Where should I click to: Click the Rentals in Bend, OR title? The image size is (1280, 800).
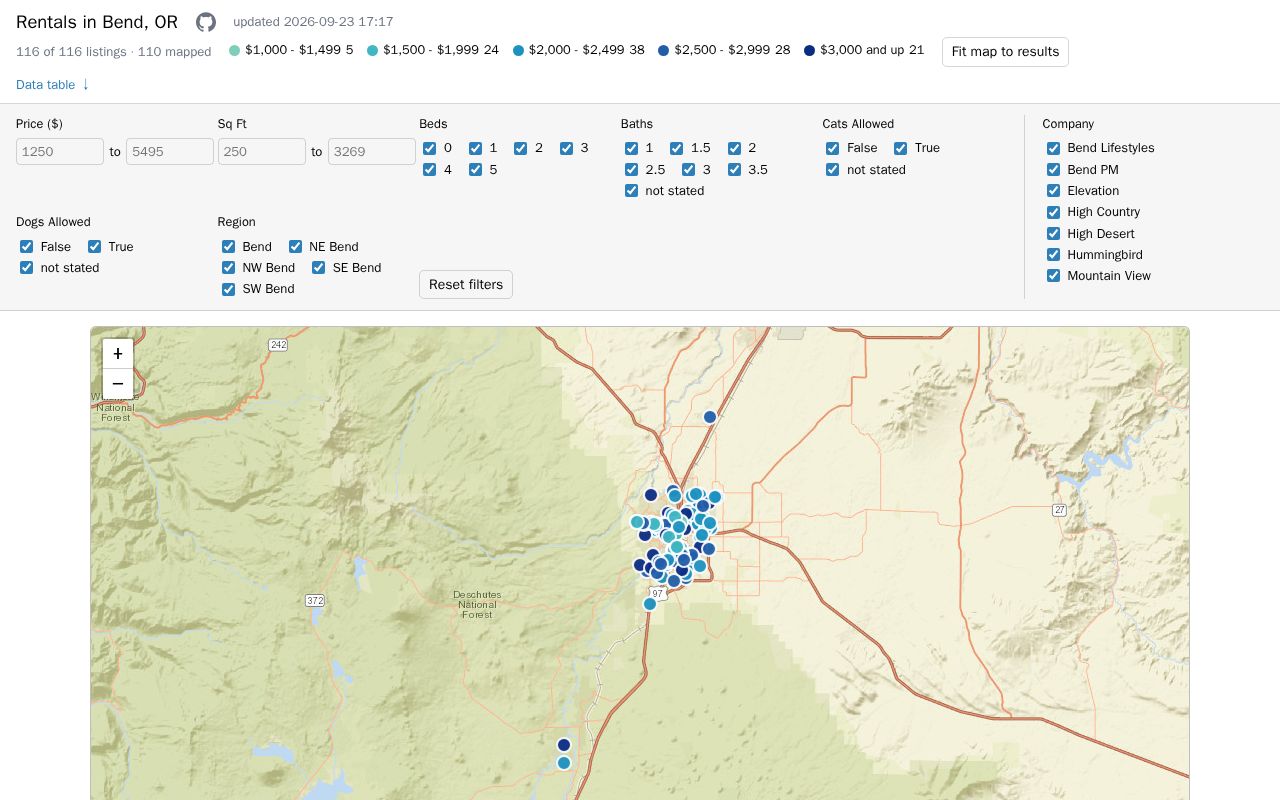click(x=97, y=22)
